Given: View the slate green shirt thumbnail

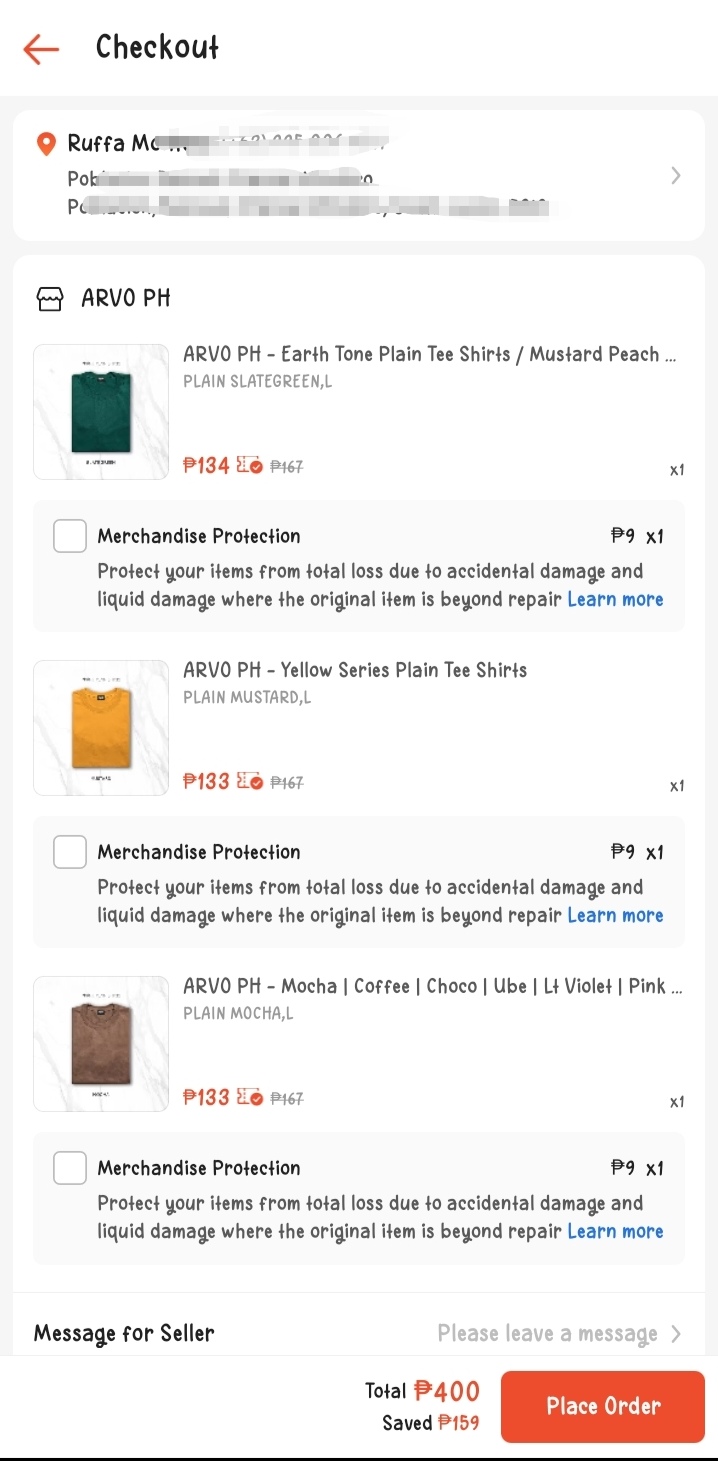Looking at the screenshot, I should click(x=101, y=412).
